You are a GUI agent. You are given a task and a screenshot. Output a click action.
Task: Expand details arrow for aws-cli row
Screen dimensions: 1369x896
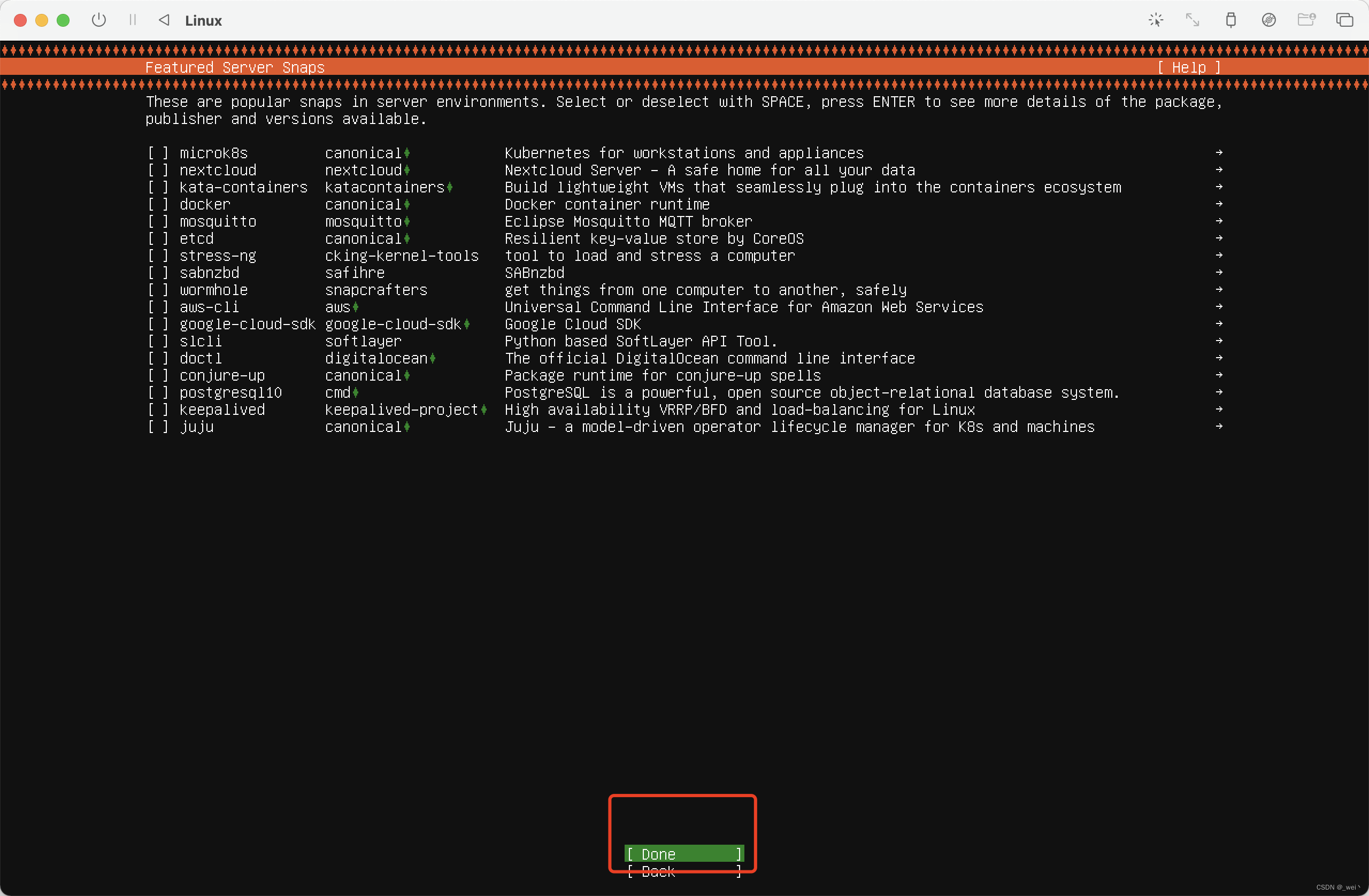1218,306
